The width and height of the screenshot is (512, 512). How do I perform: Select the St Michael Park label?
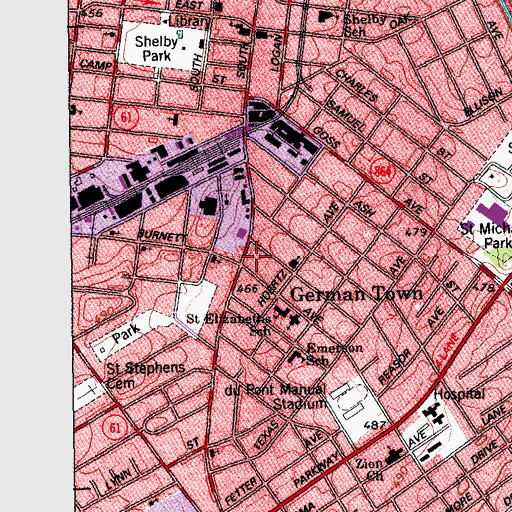(x=487, y=235)
